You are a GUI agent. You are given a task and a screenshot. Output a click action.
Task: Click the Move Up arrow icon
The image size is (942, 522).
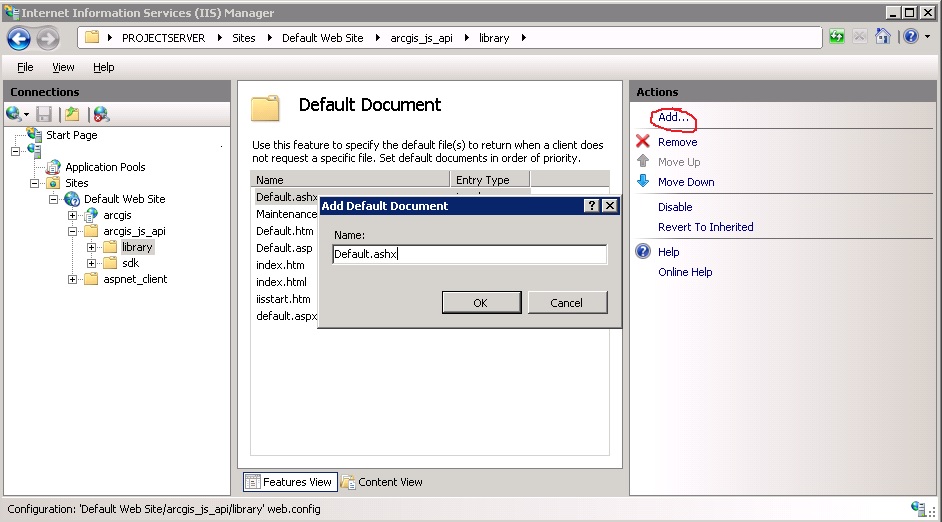point(643,161)
